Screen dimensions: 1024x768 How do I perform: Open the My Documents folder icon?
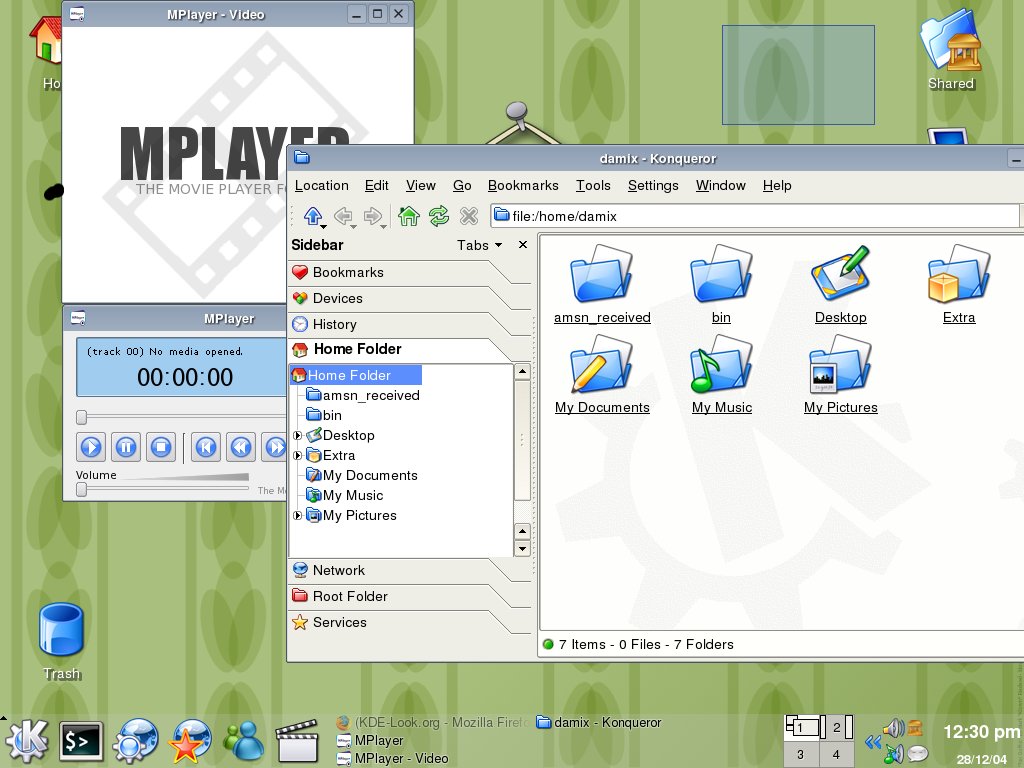pyautogui.click(x=601, y=364)
